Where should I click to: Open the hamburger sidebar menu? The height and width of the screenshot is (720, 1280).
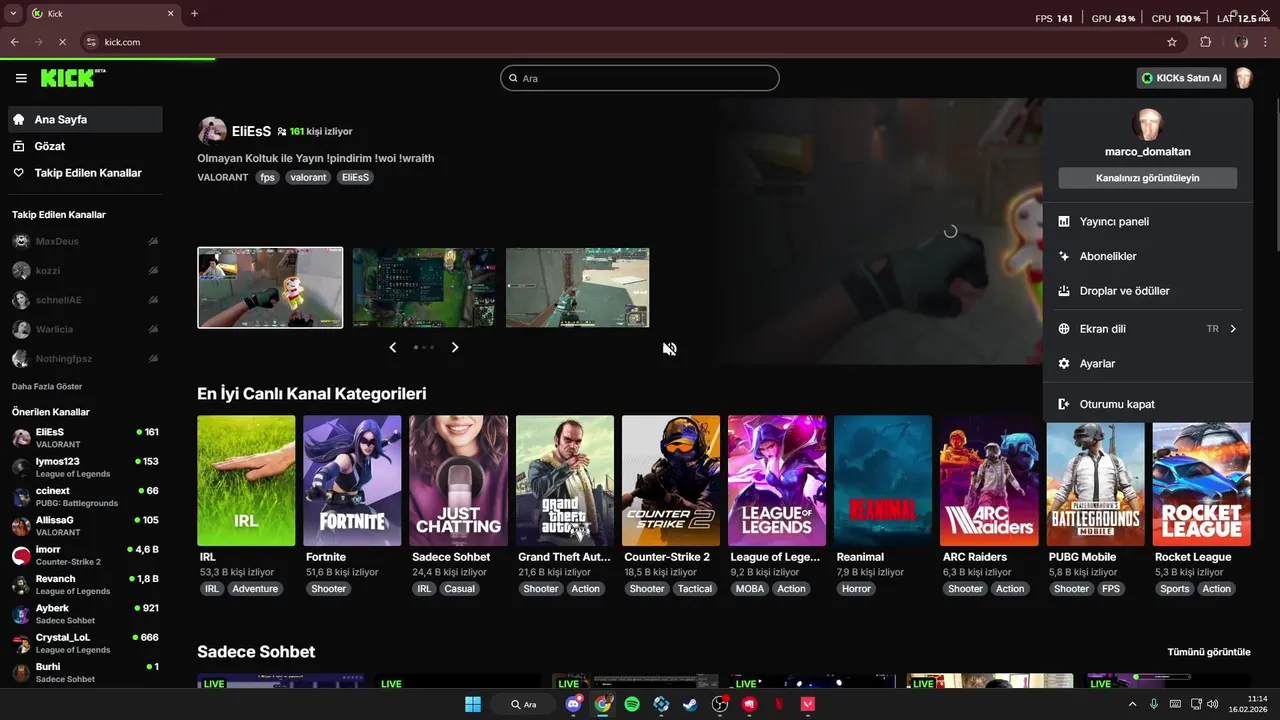pos(21,78)
